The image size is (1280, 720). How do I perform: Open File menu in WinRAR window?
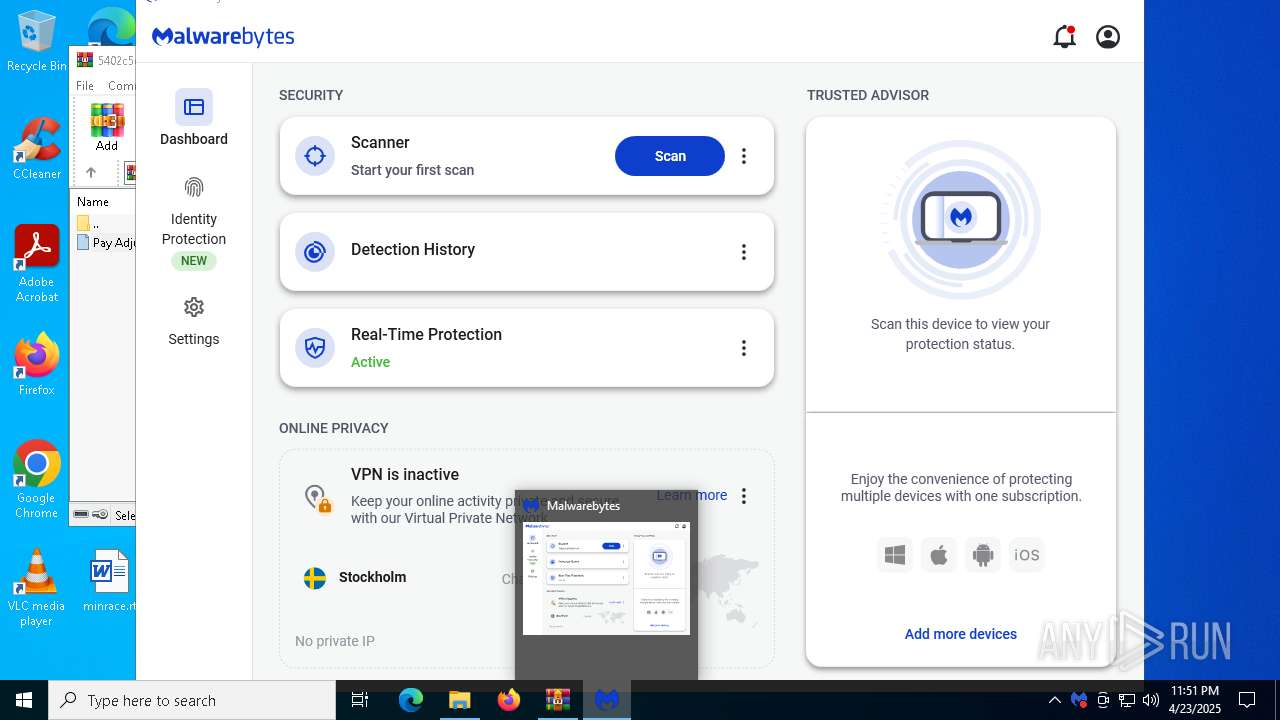click(85, 86)
